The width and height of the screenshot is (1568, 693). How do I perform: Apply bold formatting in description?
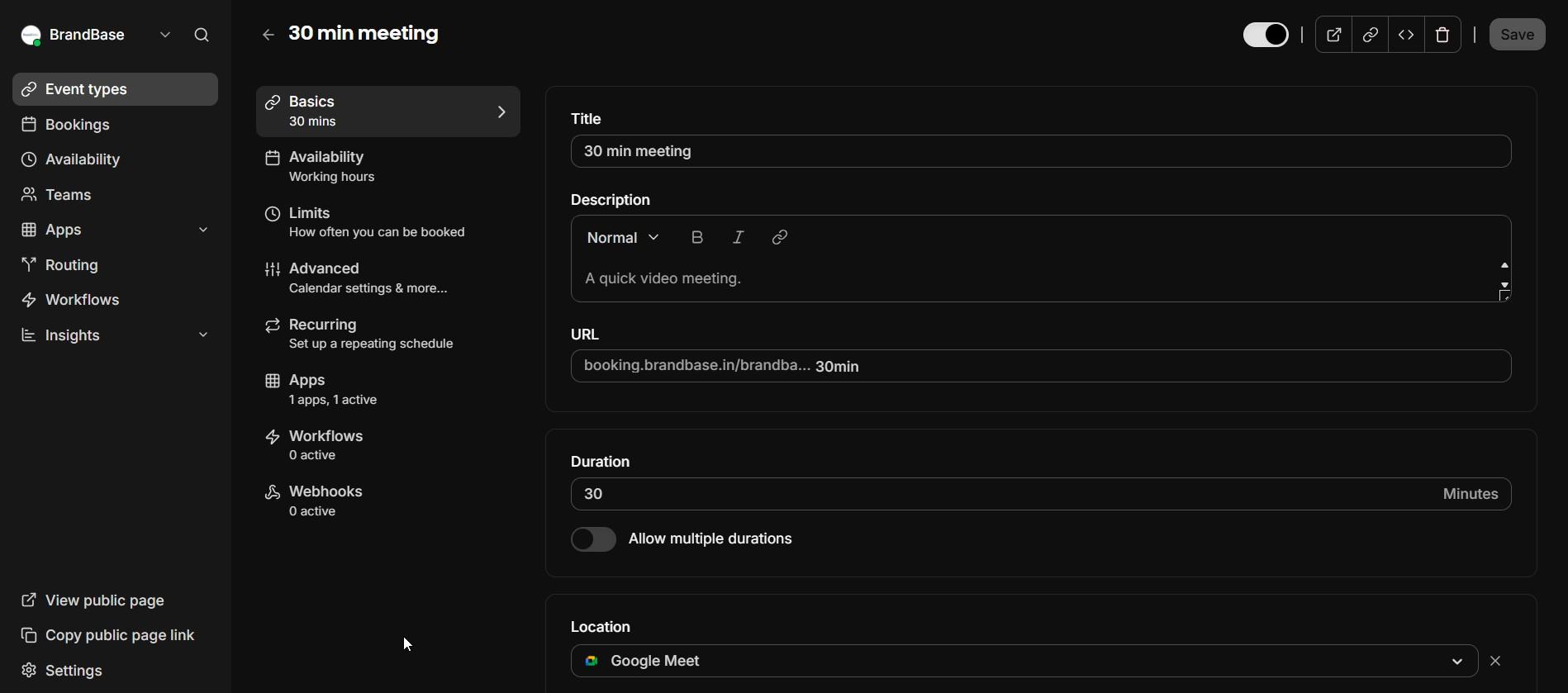click(x=697, y=238)
